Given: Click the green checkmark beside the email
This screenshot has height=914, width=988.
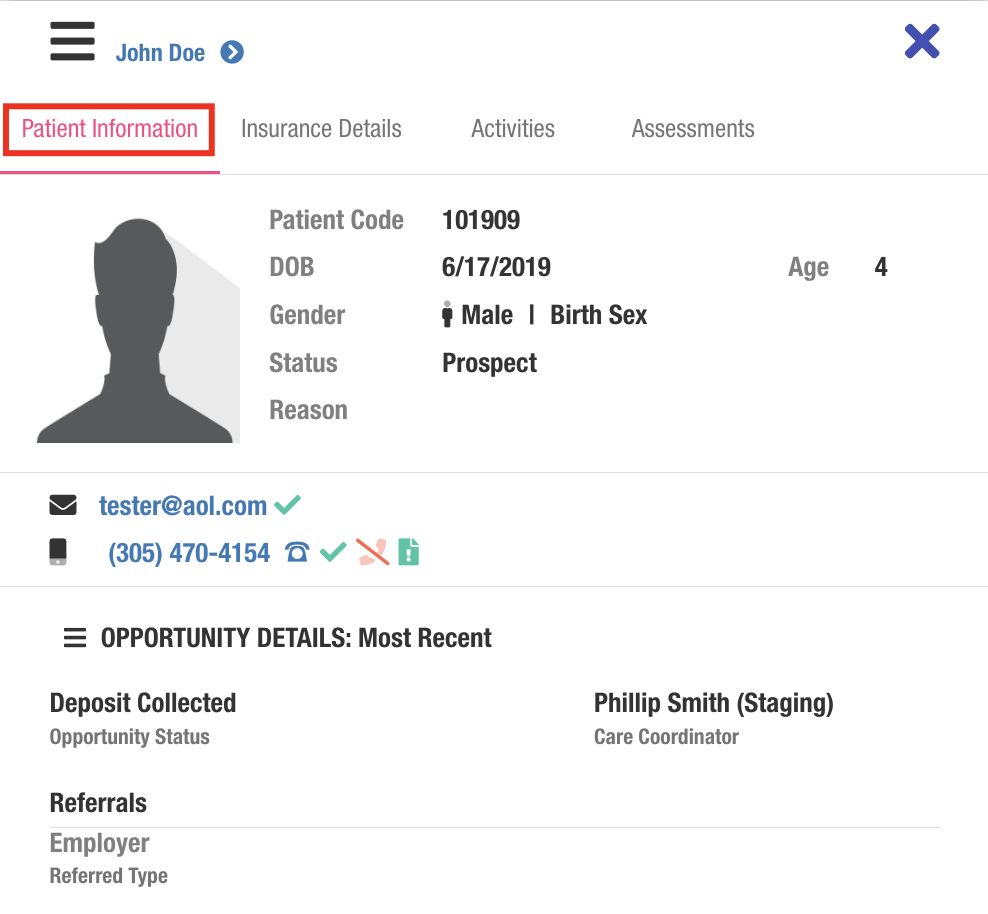Looking at the screenshot, I should 288,505.
